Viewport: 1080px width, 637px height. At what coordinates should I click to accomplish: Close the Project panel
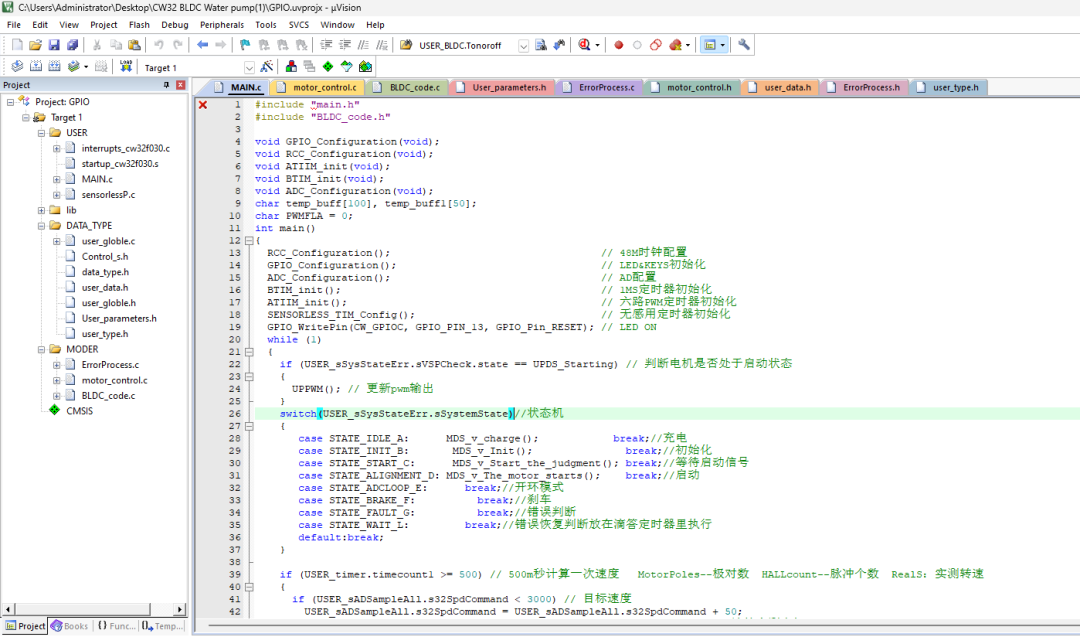coord(180,85)
